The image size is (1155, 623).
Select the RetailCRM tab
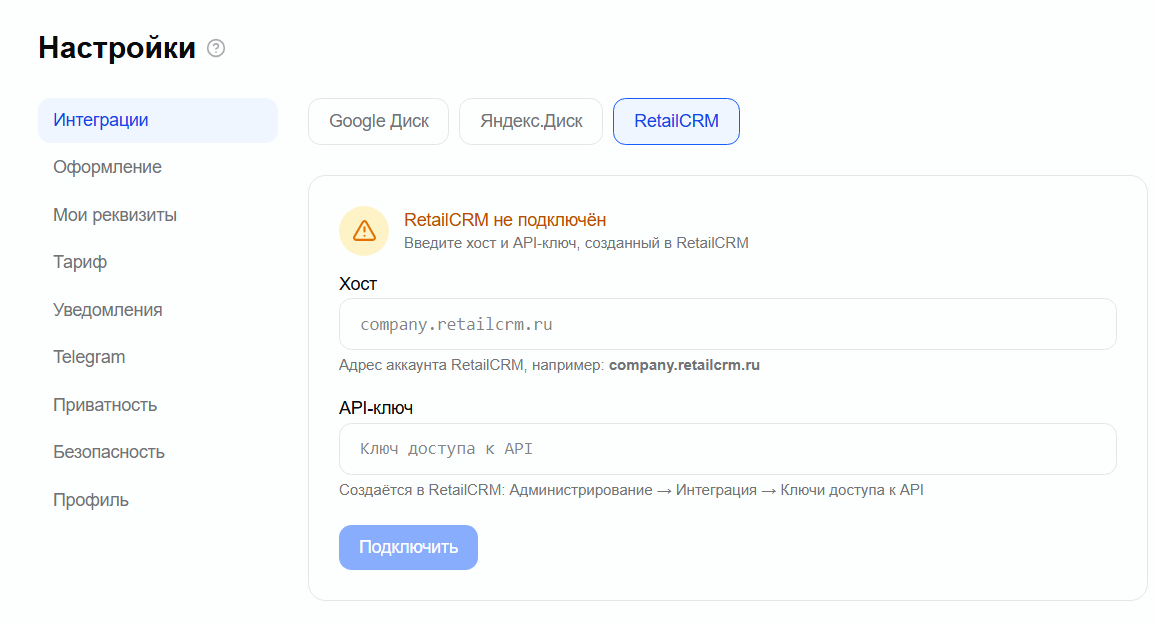click(676, 122)
